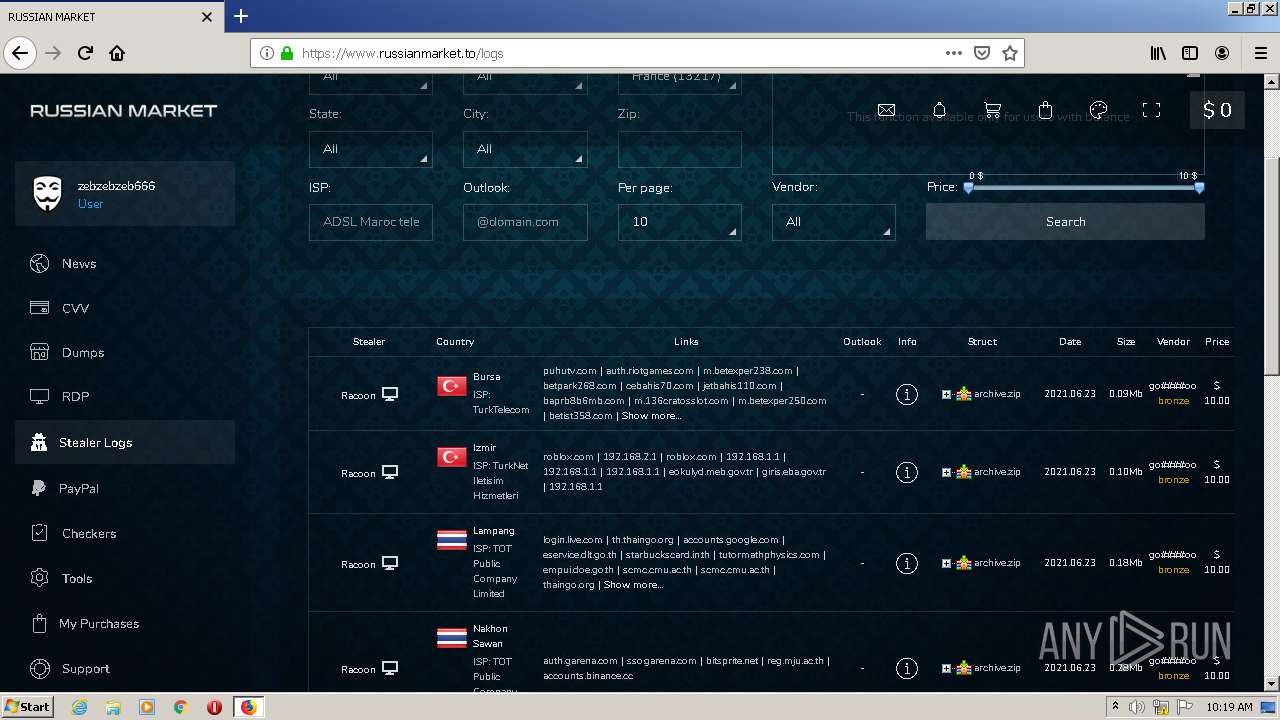Open info icon for Nakhon Sawan row
Viewport: 1280px width, 720px height.
pyautogui.click(x=907, y=668)
